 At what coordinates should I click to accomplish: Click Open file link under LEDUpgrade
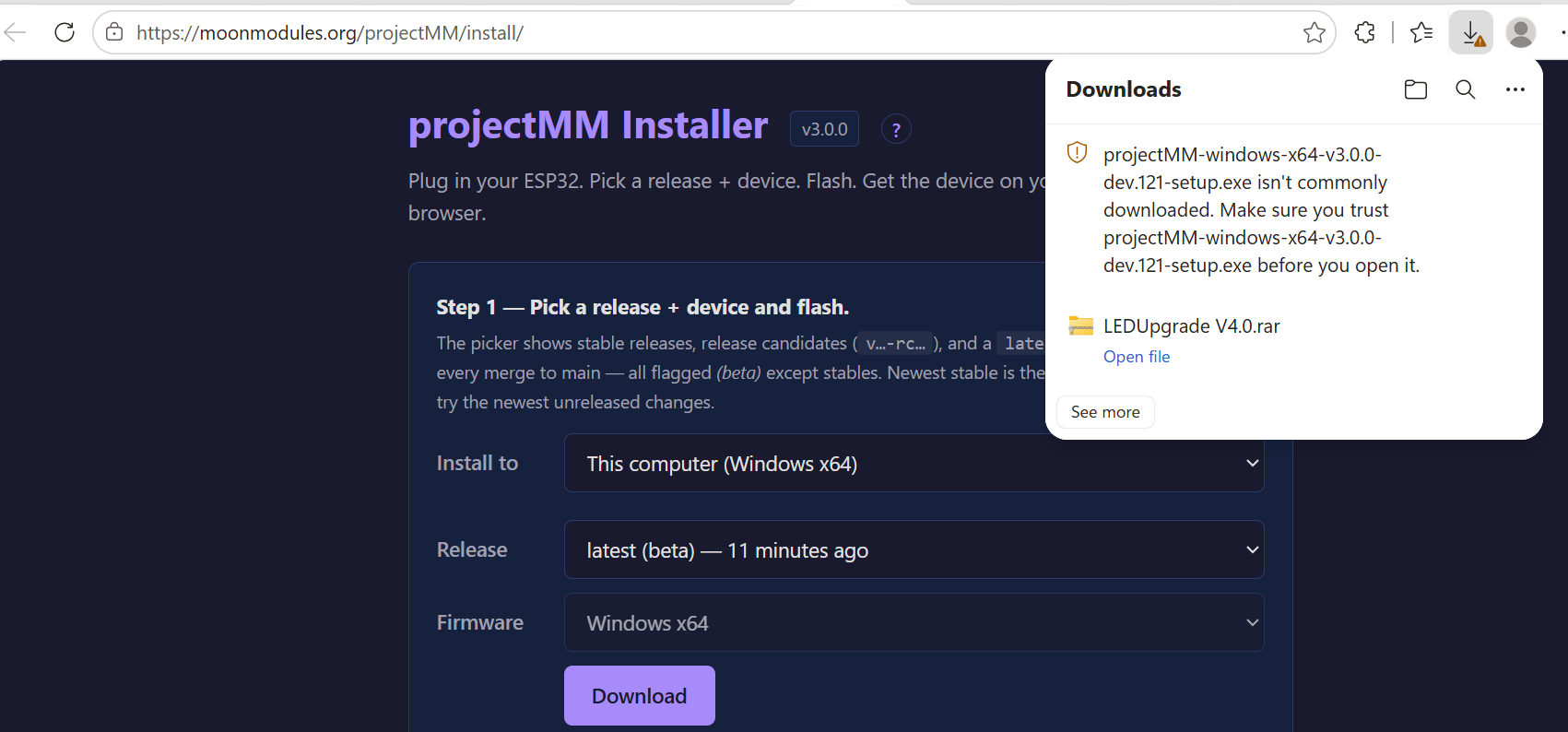[1137, 357]
